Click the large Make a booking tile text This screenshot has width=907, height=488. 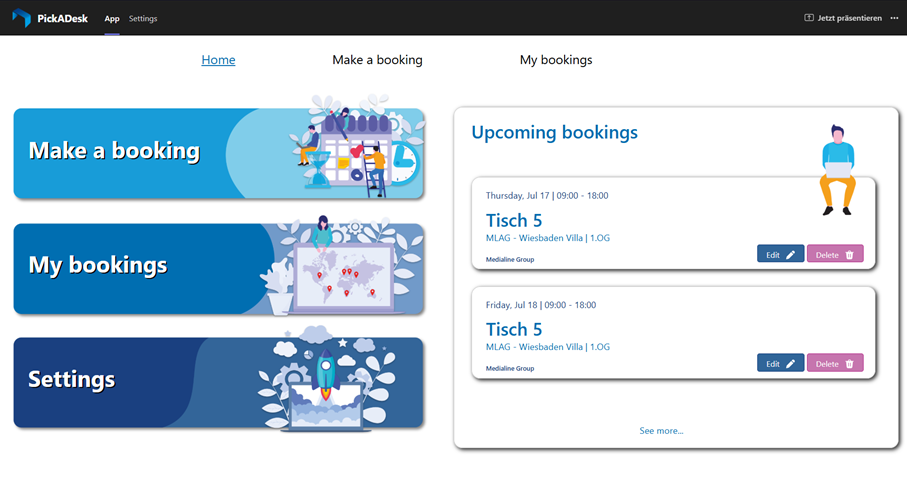click(x=114, y=152)
